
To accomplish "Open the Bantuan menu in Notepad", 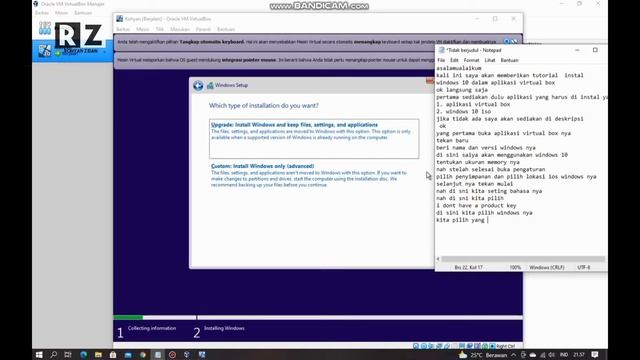I will [509, 60].
